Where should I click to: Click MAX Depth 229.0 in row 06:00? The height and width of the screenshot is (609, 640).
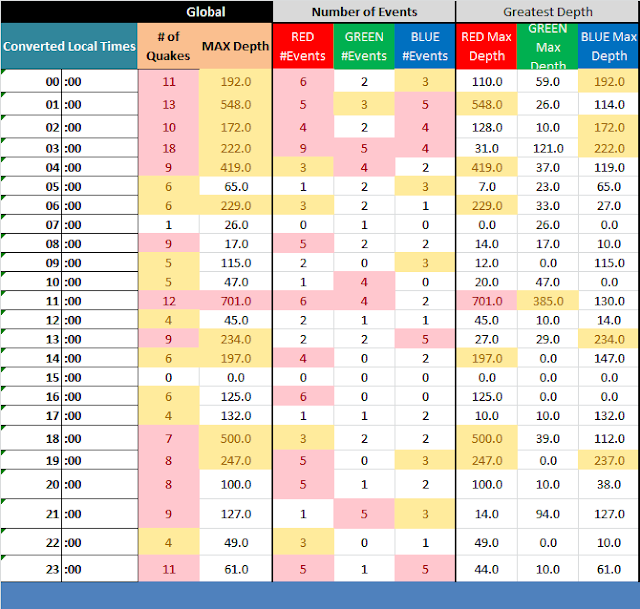(236, 205)
